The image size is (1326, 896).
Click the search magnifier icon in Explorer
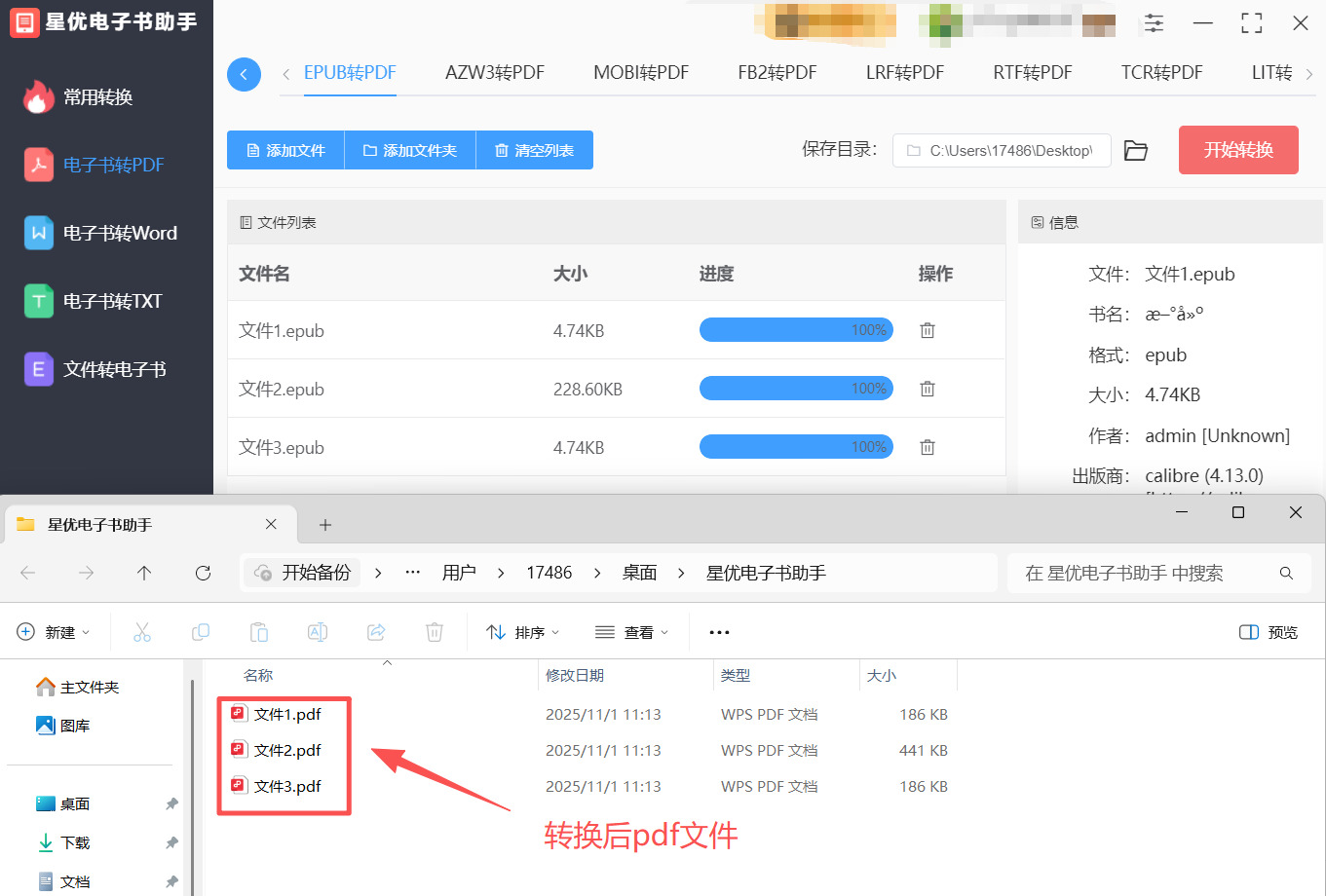(x=1286, y=573)
